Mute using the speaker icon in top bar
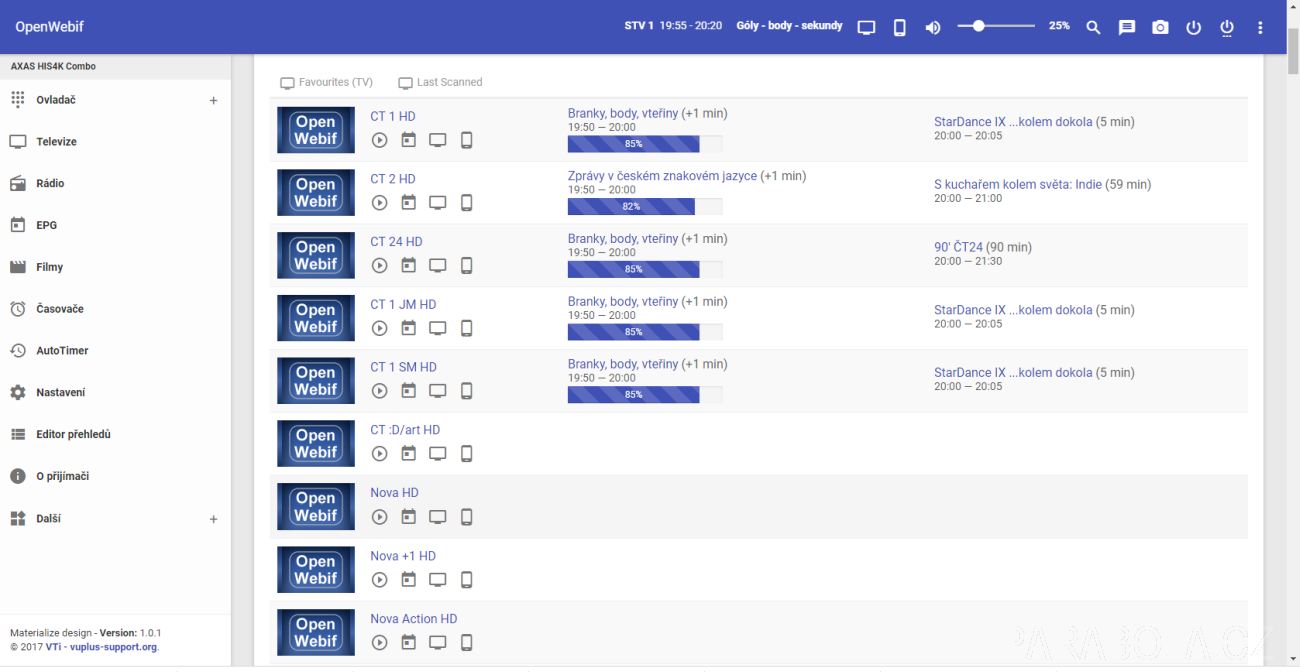Screen dimensions: 1300x672 click(x=932, y=28)
